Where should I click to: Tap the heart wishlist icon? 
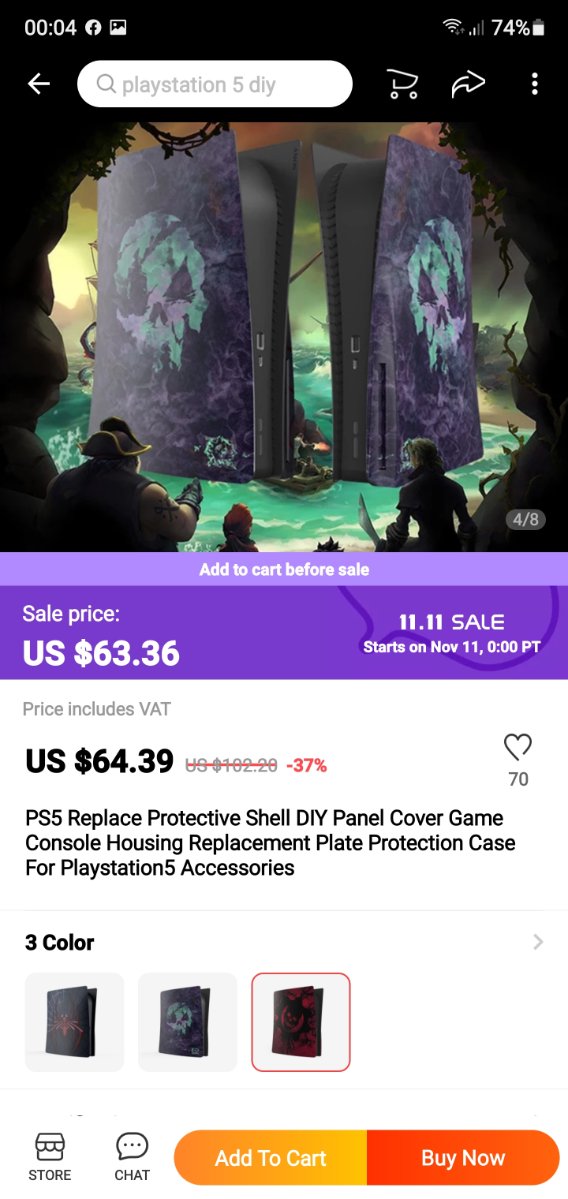coord(518,747)
